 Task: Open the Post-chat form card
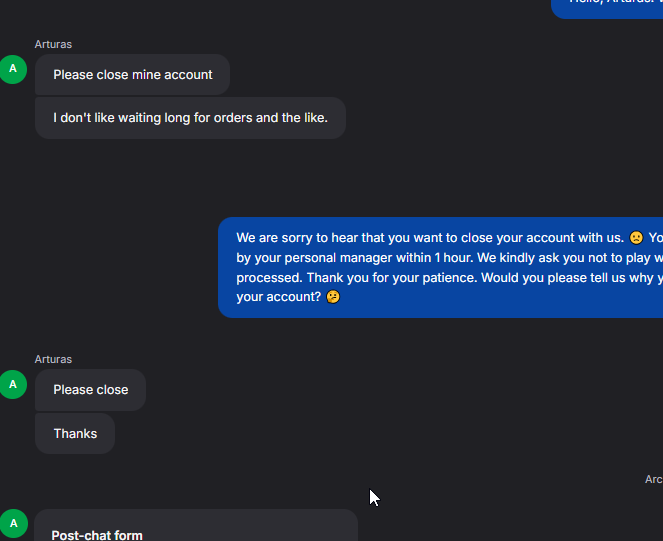coord(196,525)
